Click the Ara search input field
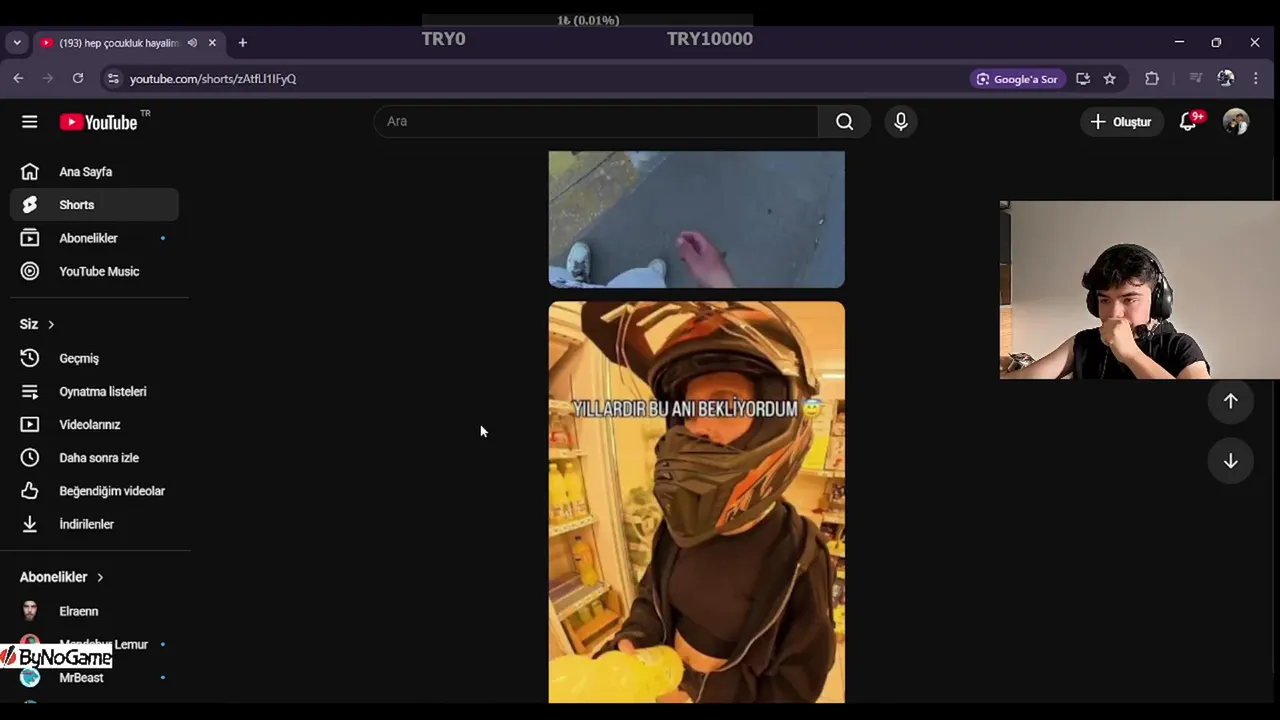The image size is (1280, 720). [596, 121]
